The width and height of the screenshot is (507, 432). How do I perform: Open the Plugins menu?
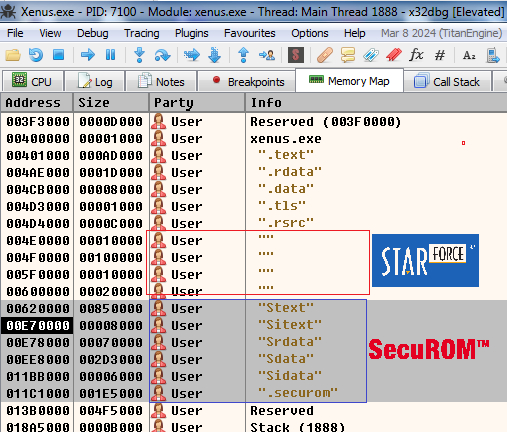tap(191, 33)
